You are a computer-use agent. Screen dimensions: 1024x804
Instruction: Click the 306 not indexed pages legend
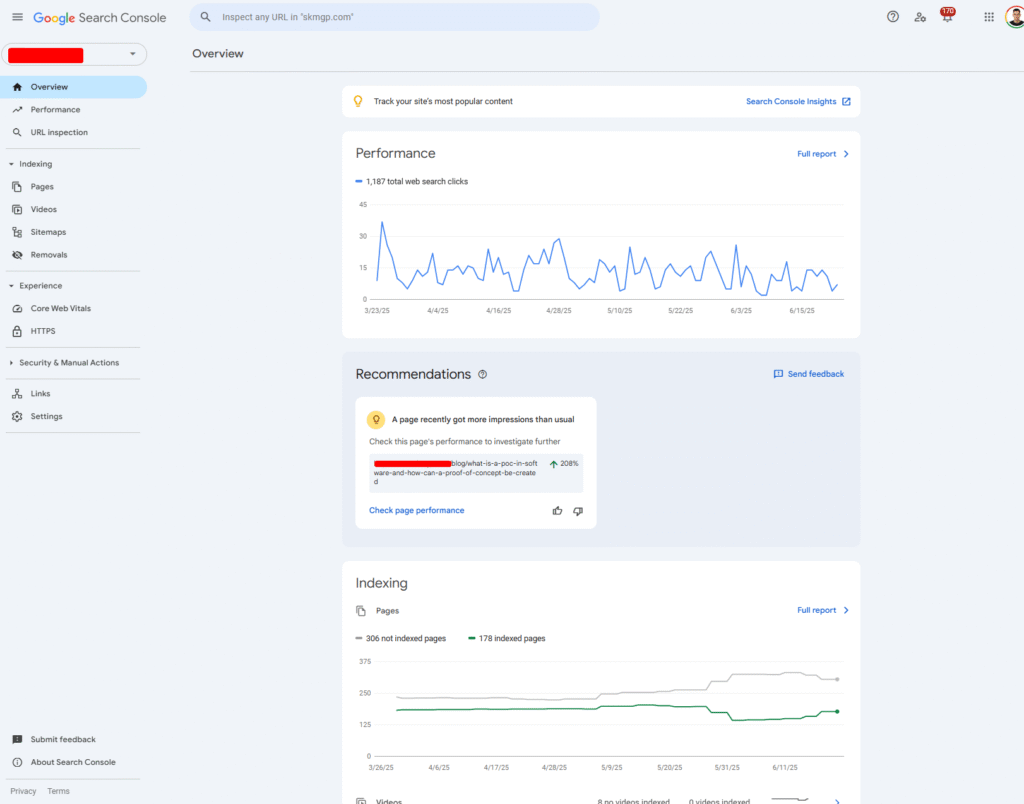tap(401, 638)
